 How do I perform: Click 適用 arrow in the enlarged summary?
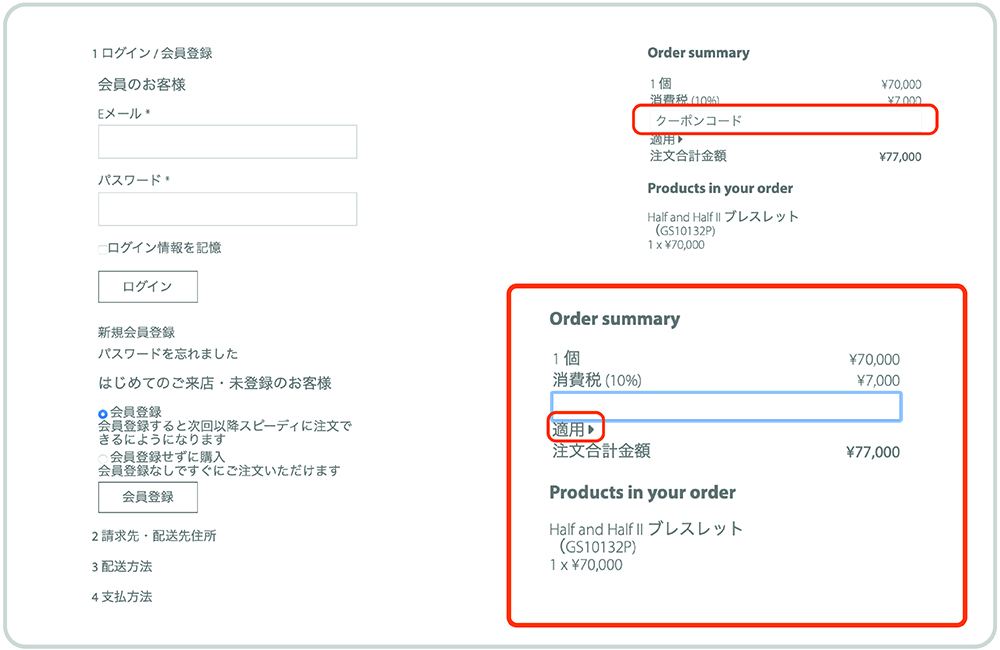click(574, 429)
